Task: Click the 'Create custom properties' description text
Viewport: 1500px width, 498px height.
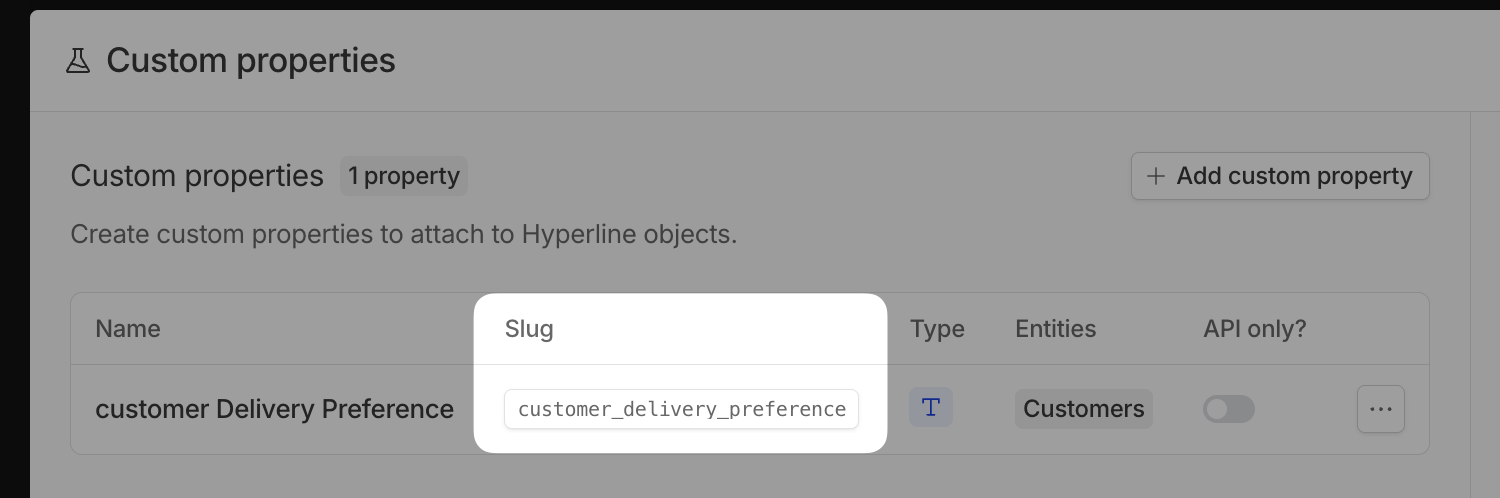Action: pos(403,235)
